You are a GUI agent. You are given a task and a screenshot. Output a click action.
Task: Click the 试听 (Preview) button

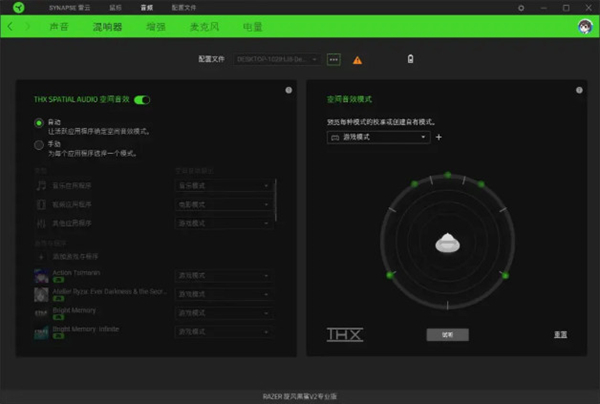[447, 334]
